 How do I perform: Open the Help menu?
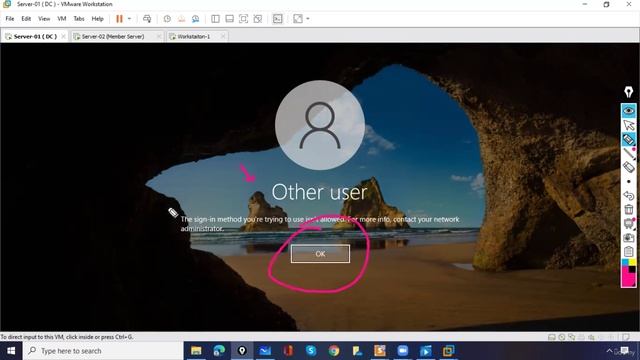(x=98, y=19)
